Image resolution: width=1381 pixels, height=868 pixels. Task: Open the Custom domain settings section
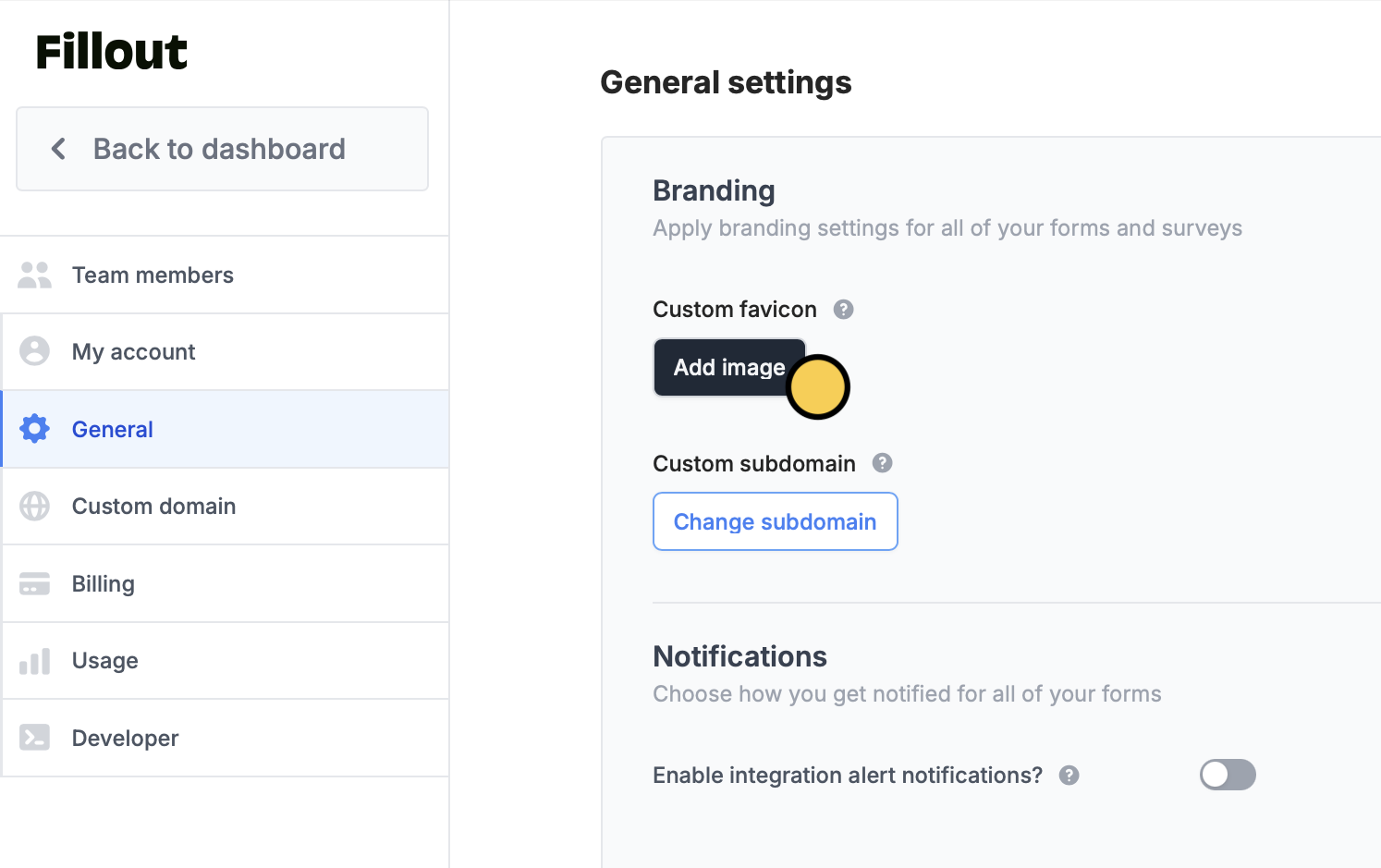(153, 506)
